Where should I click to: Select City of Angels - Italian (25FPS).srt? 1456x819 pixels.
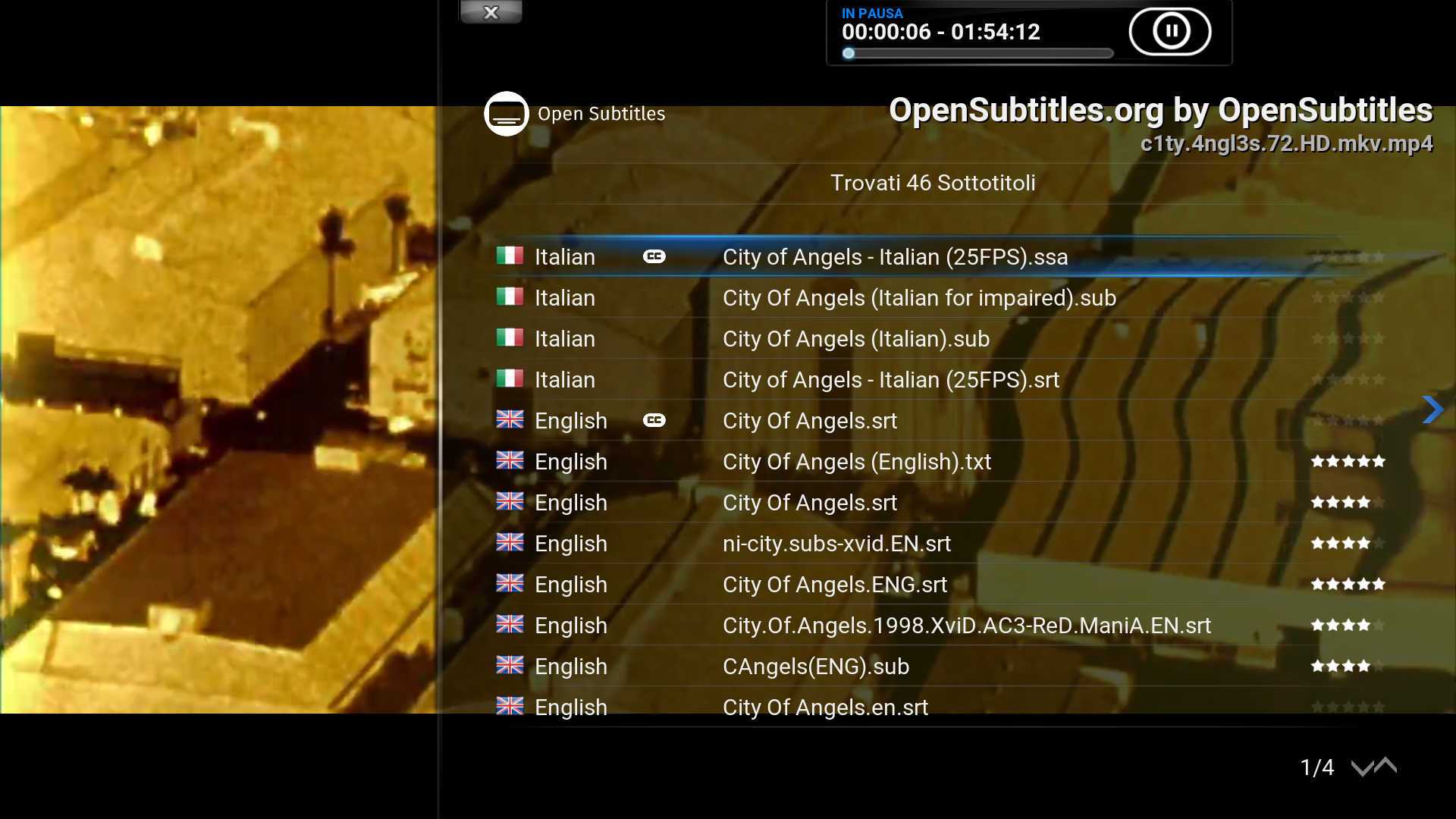[940, 380]
